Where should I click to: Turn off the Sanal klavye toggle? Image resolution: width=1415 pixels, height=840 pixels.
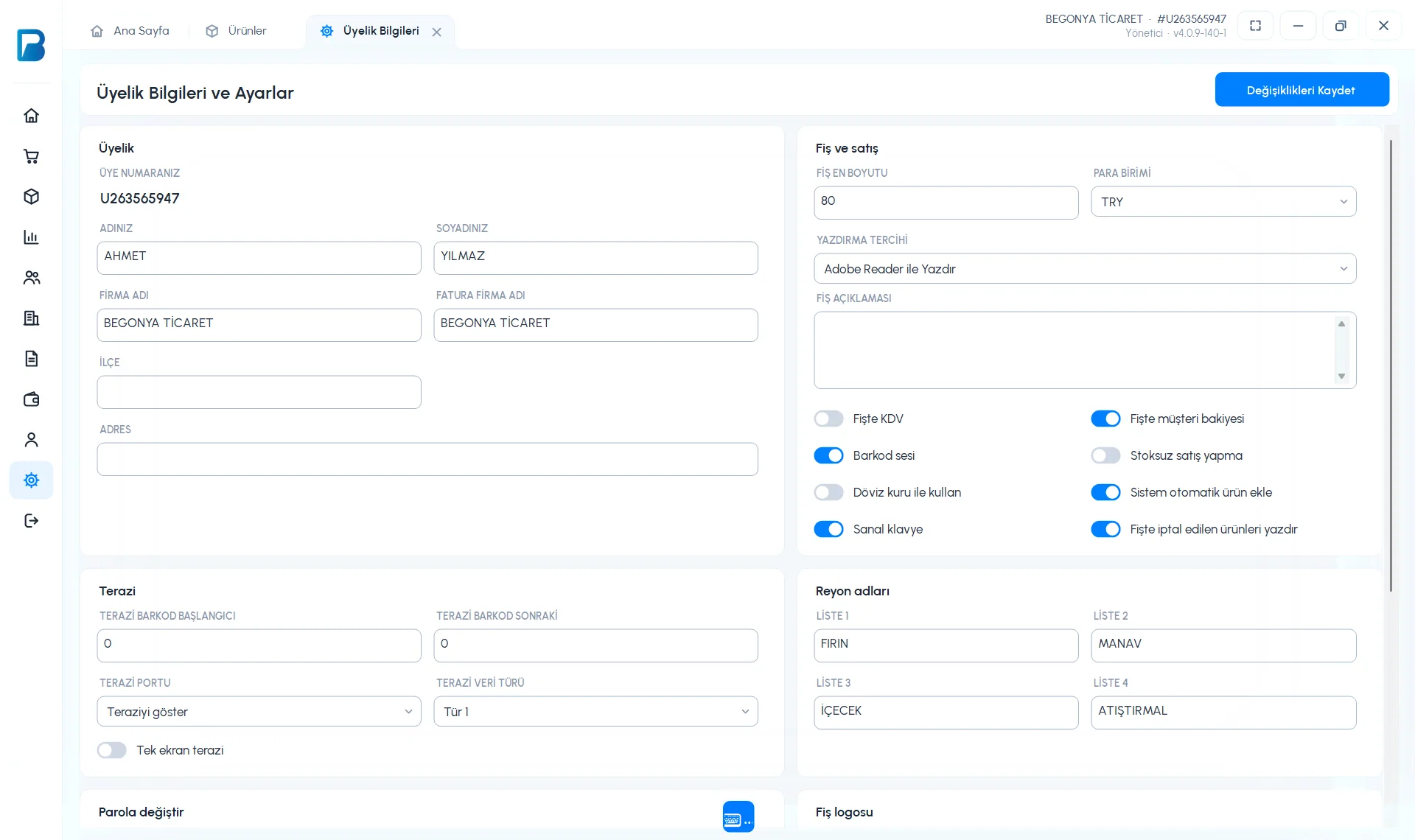tap(828, 529)
